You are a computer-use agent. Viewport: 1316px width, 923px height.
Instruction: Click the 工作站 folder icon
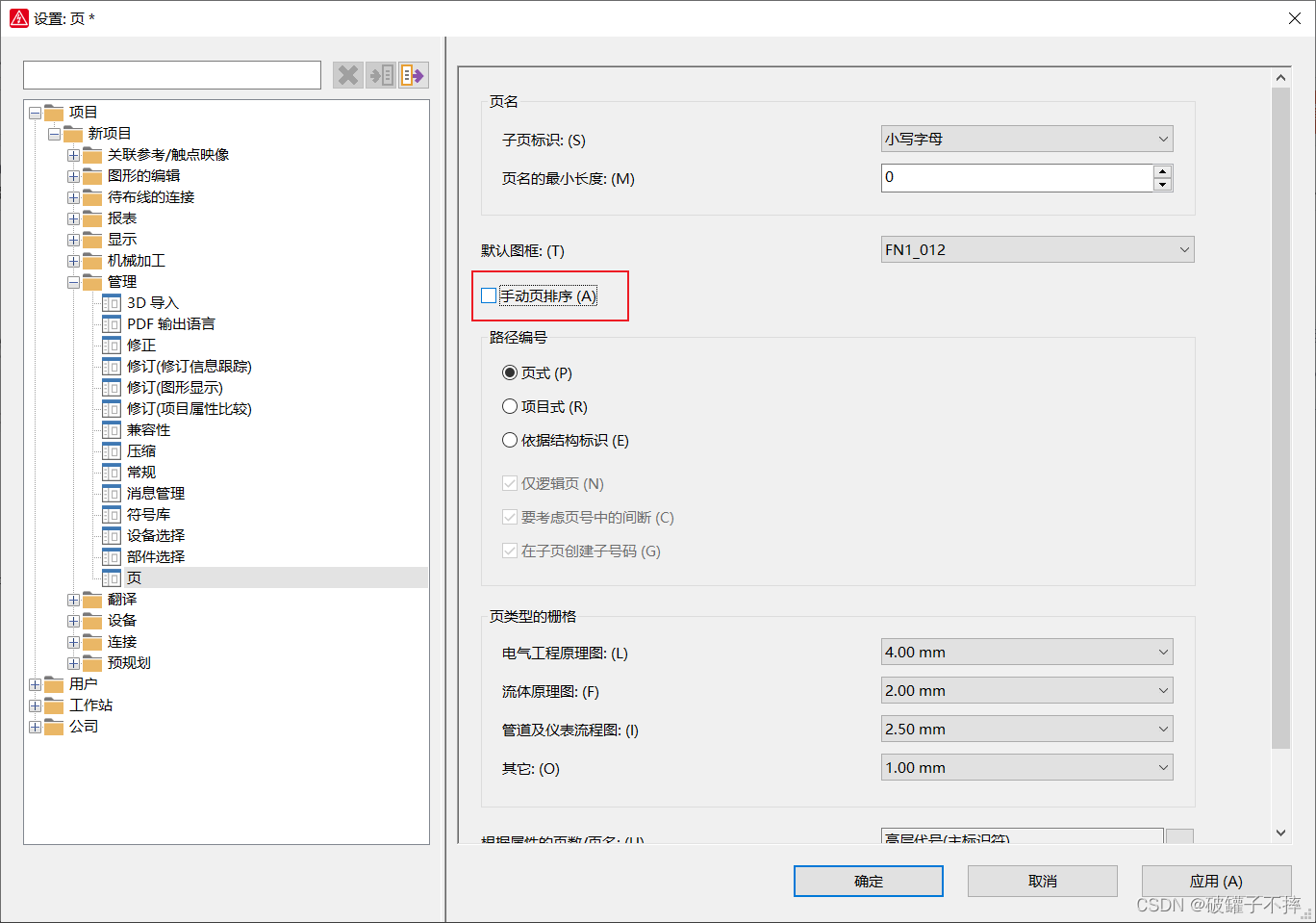tap(54, 705)
